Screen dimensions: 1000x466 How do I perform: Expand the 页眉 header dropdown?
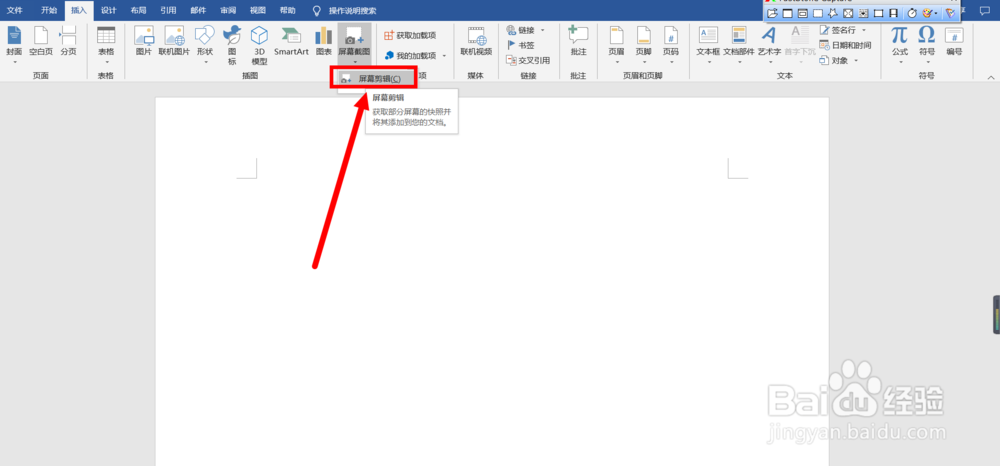tap(617, 62)
